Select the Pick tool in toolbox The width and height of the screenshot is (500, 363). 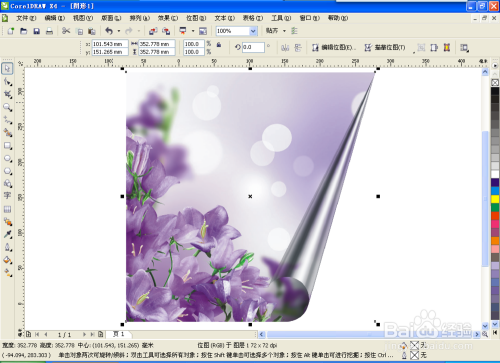tap(7, 68)
